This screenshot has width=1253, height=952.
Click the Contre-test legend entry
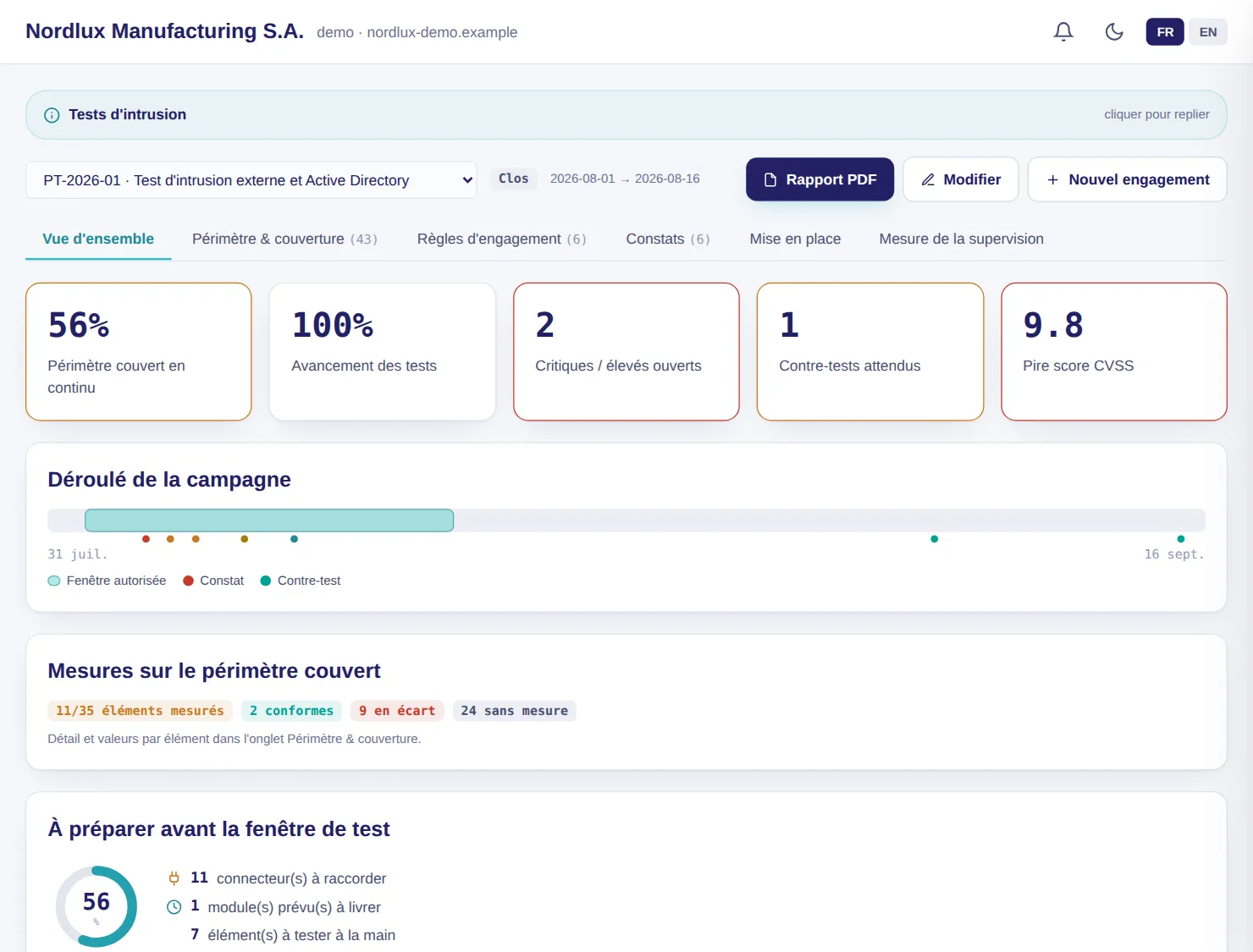301,581
